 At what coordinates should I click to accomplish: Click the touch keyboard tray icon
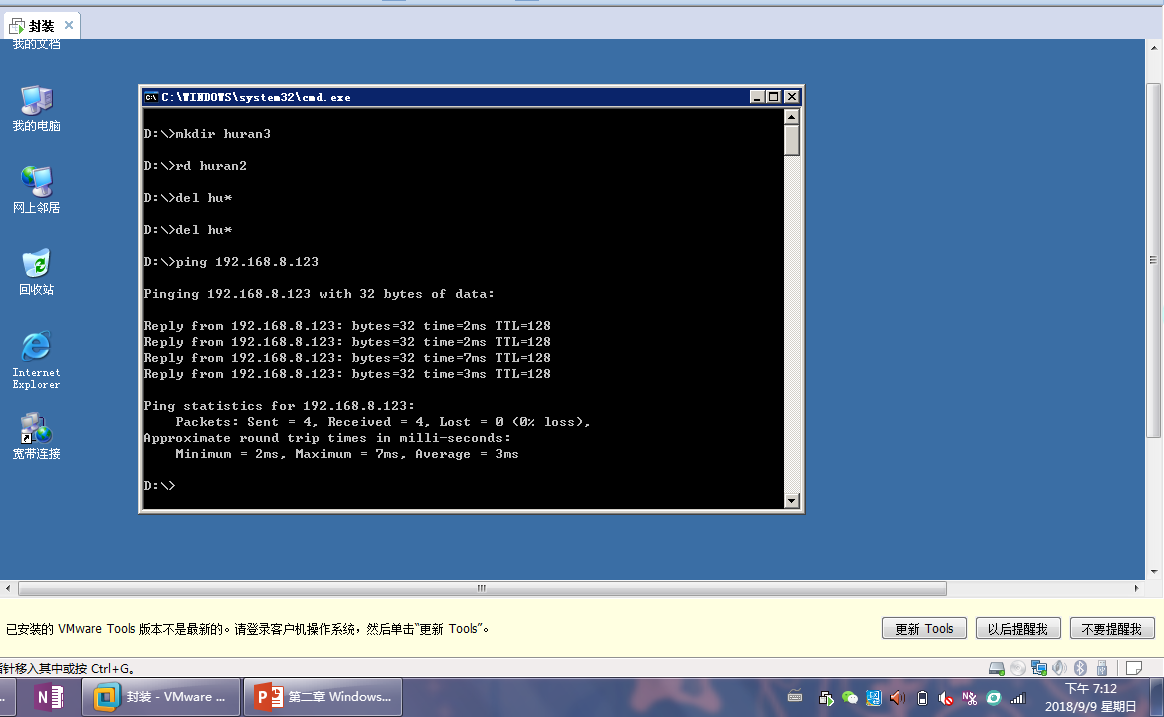pos(795,697)
